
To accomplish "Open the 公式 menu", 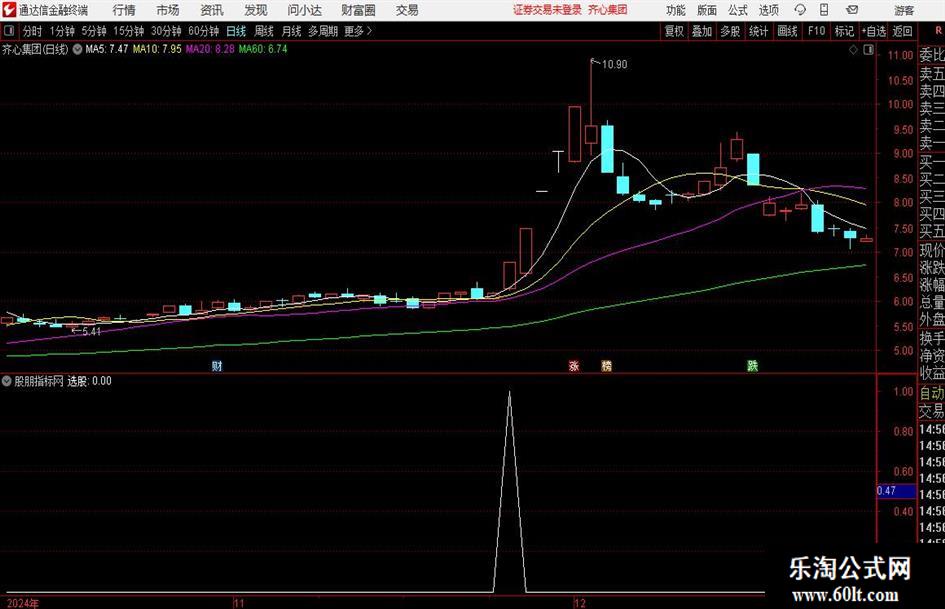I will (x=738, y=10).
